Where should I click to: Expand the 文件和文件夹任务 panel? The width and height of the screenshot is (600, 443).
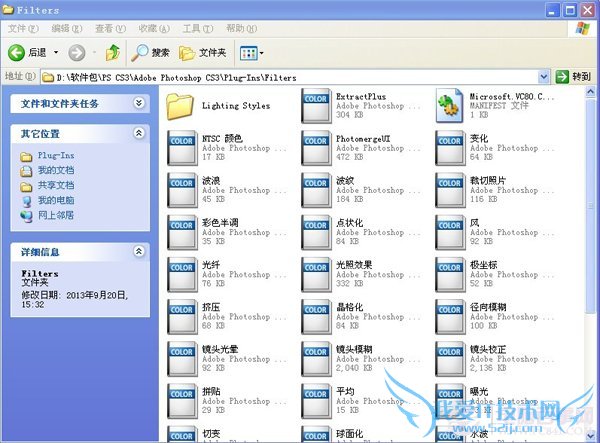point(139,103)
